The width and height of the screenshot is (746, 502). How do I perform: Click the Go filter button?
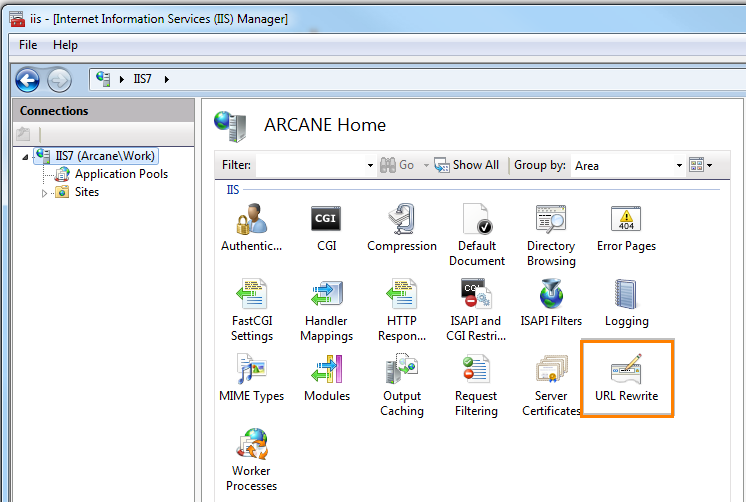pyautogui.click(x=397, y=165)
